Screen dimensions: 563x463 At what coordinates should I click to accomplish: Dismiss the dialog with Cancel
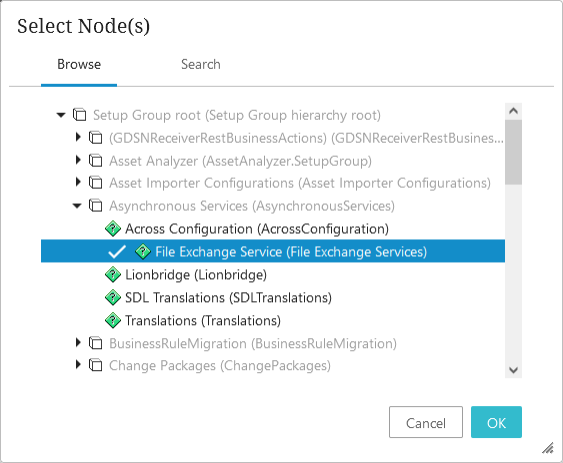[x=426, y=422]
